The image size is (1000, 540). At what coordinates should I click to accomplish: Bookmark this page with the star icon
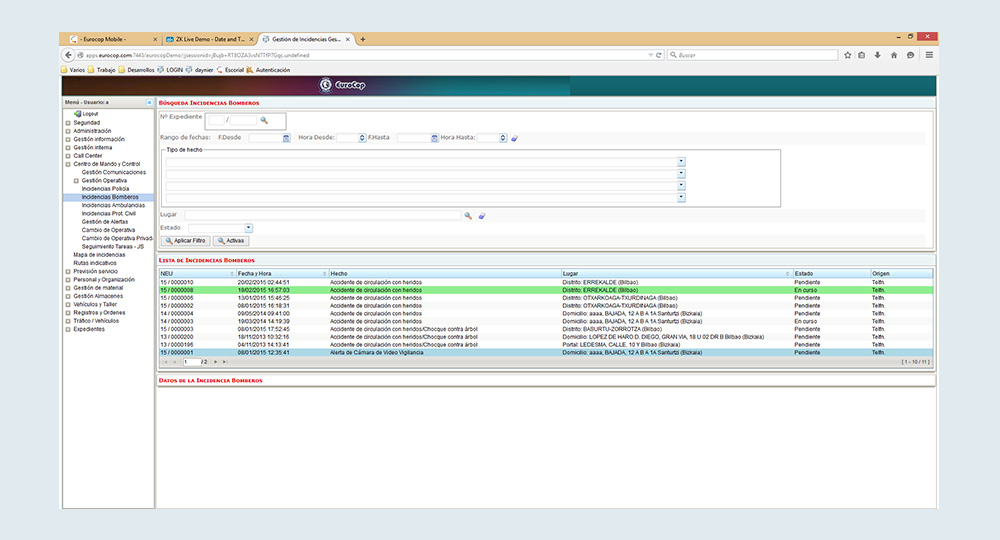coord(847,55)
